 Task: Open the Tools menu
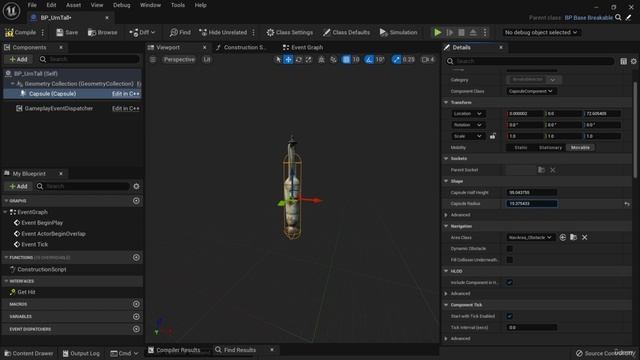coord(178,5)
